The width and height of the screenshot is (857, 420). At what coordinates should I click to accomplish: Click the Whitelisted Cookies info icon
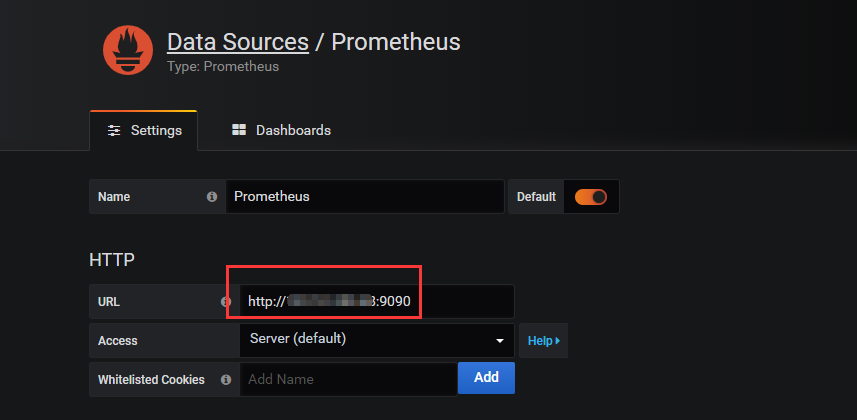(226, 380)
